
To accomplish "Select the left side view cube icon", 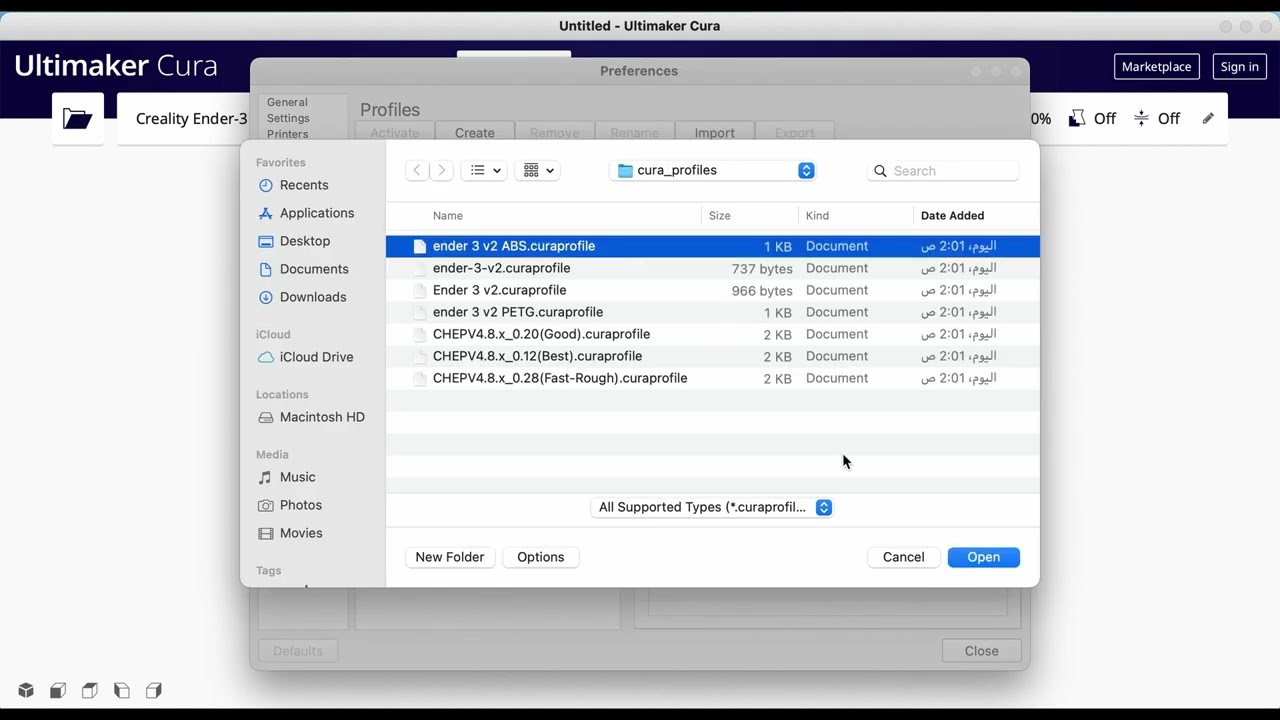I will 122,690.
